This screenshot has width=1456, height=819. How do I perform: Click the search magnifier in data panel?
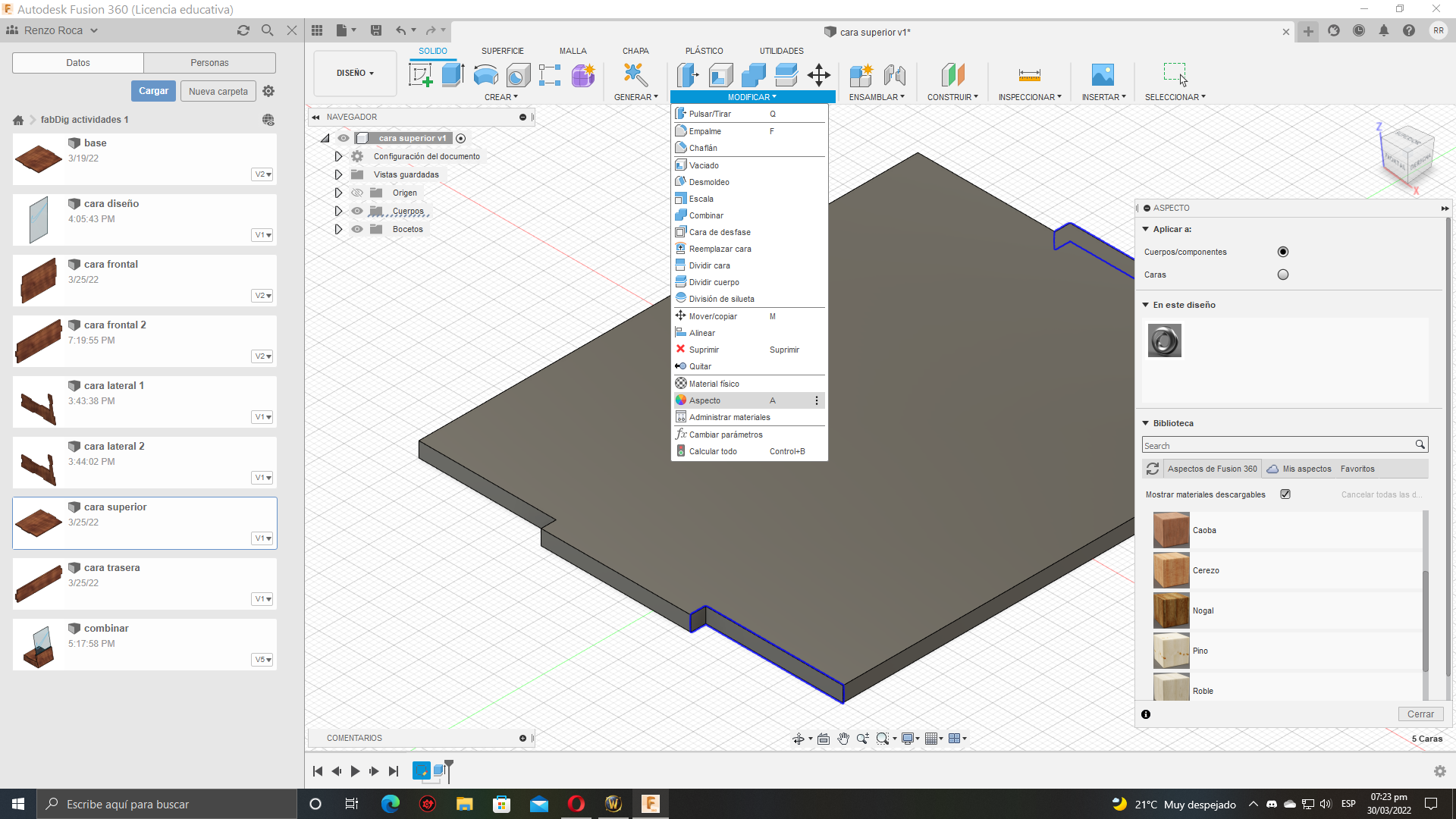(x=267, y=30)
